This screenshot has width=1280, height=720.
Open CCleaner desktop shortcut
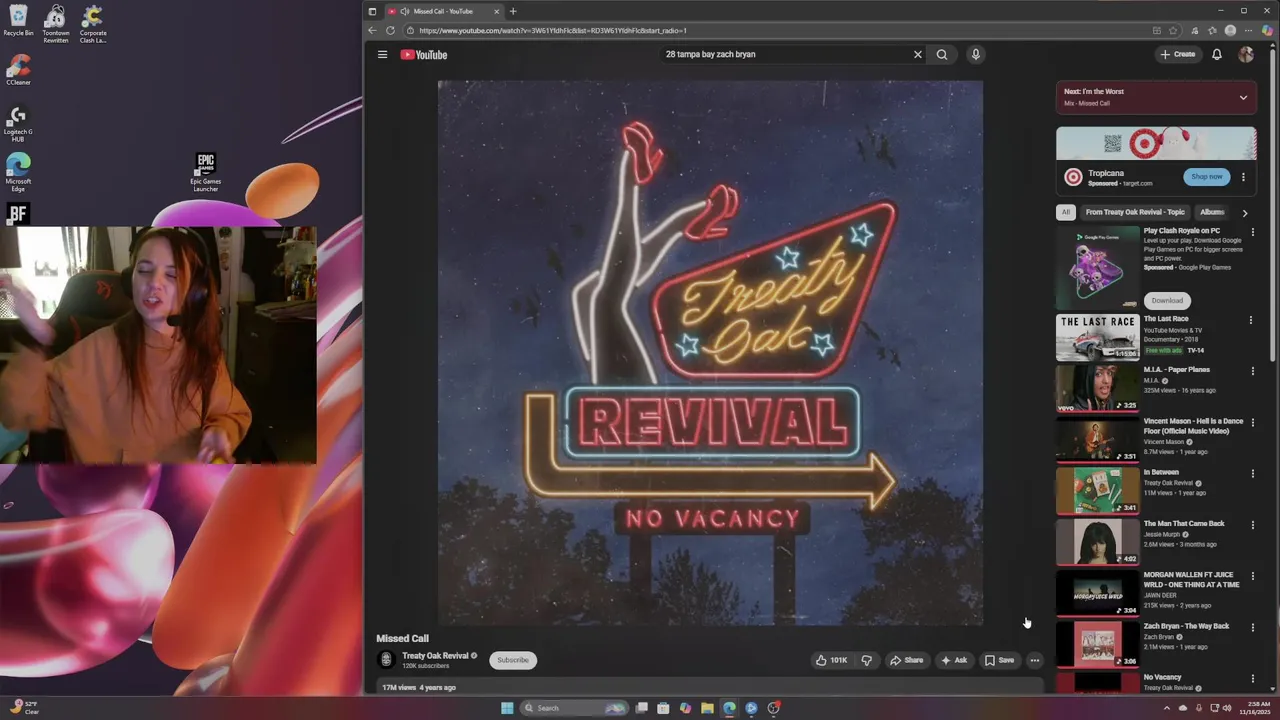[18, 69]
